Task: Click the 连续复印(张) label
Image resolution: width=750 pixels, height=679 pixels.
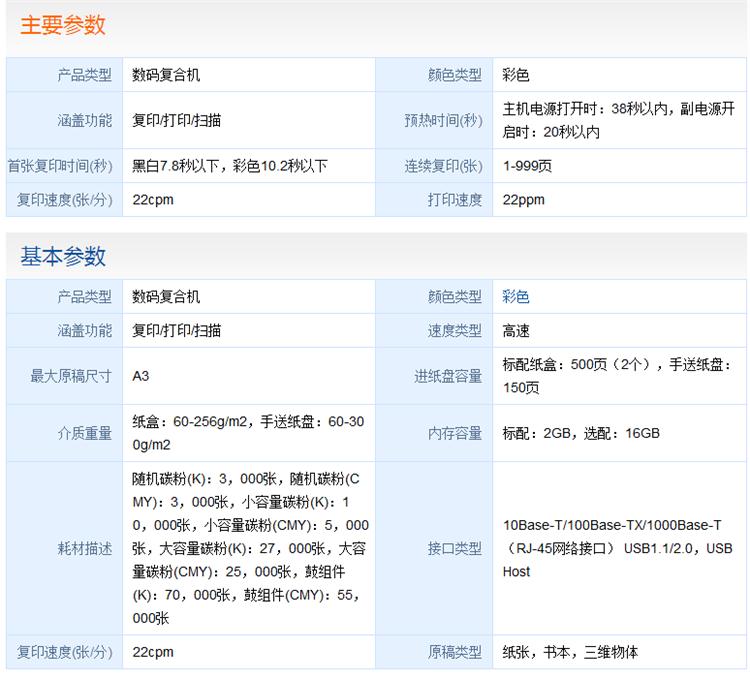Action: 443,166
